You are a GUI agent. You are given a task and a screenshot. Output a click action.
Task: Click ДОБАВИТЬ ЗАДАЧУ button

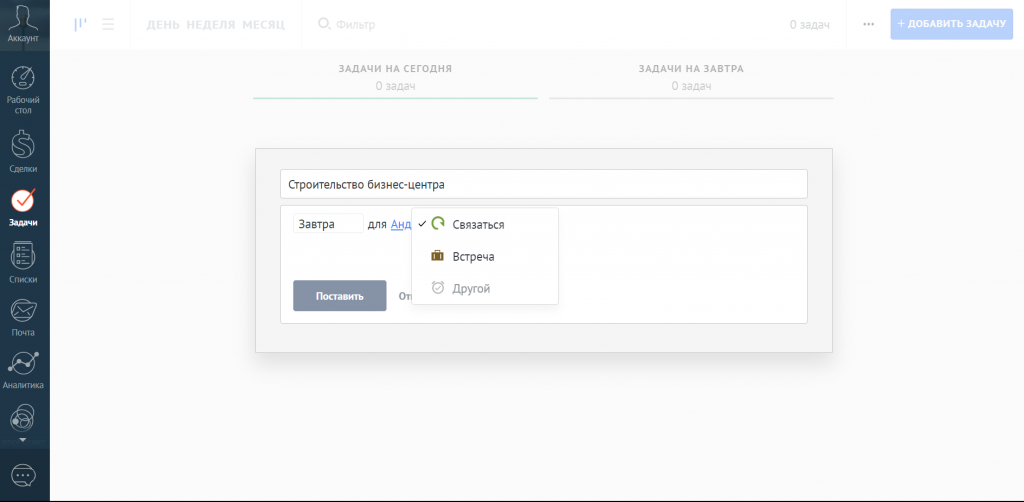click(952, 24)
